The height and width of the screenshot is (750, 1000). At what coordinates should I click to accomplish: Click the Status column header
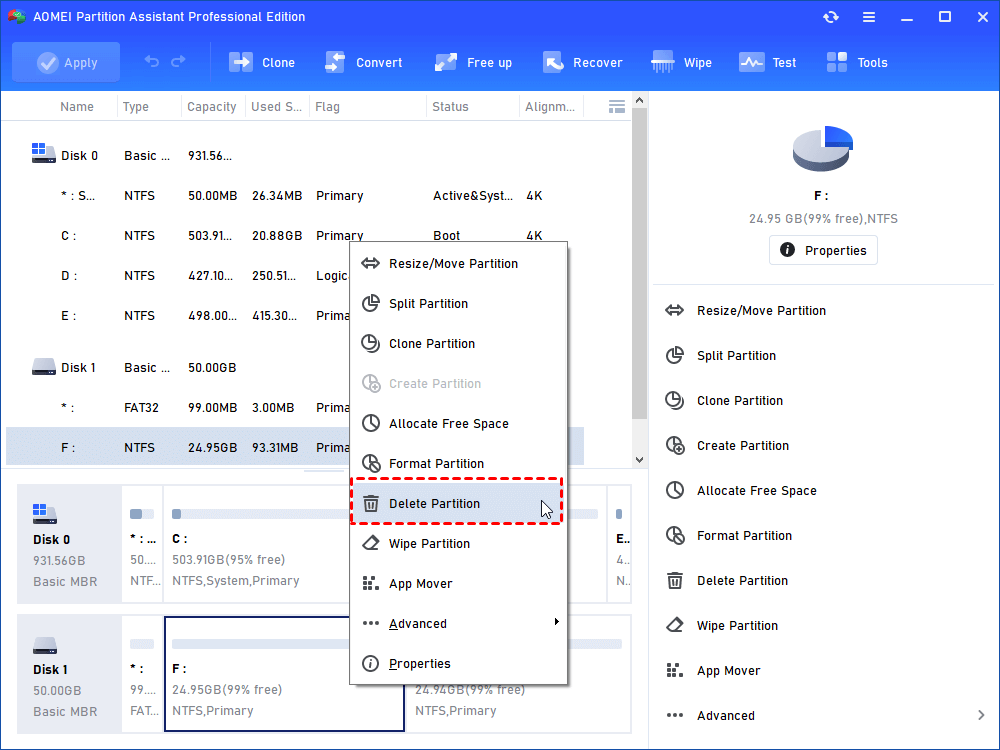(472, 107)
